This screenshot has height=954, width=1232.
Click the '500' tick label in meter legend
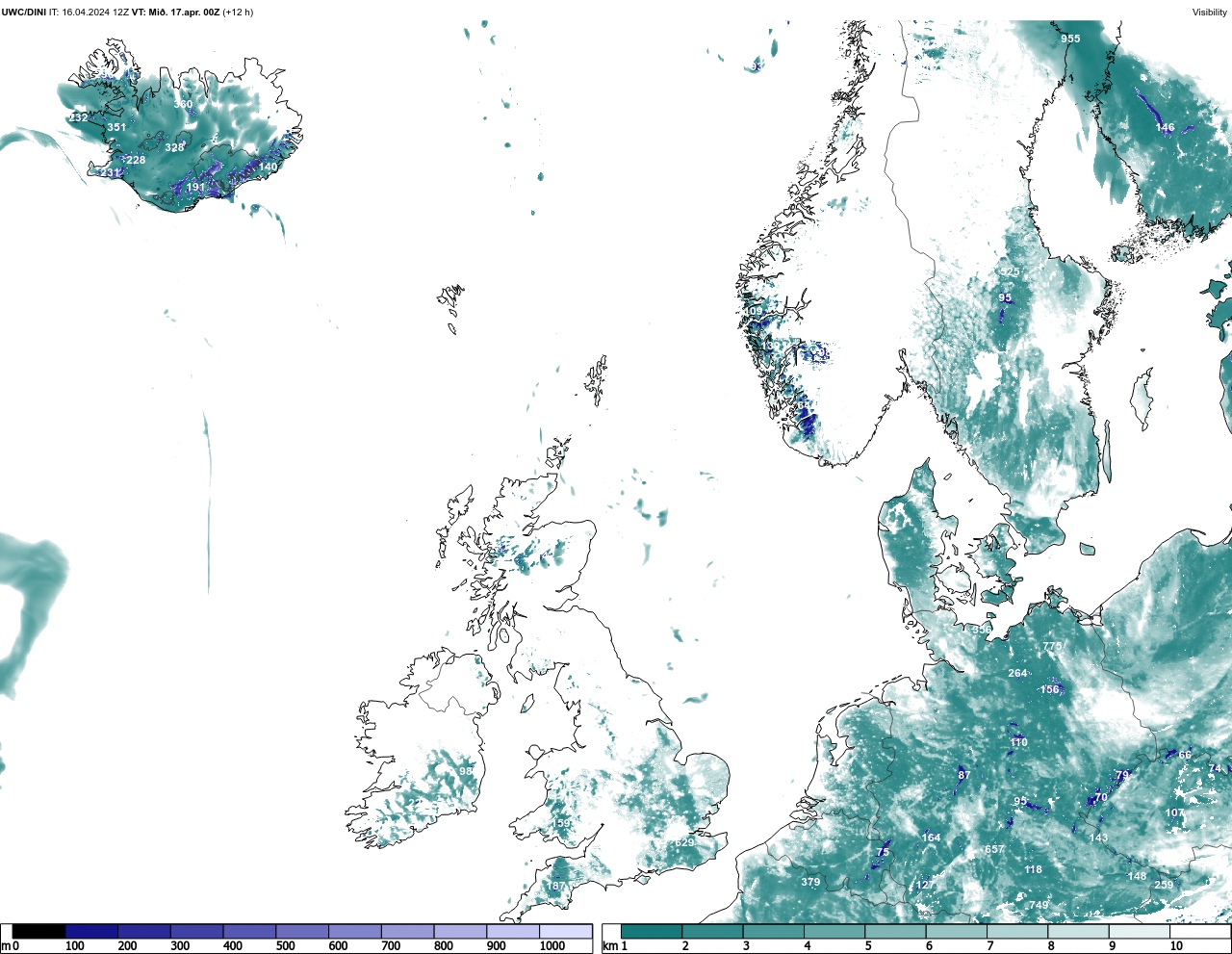point(285,946)
